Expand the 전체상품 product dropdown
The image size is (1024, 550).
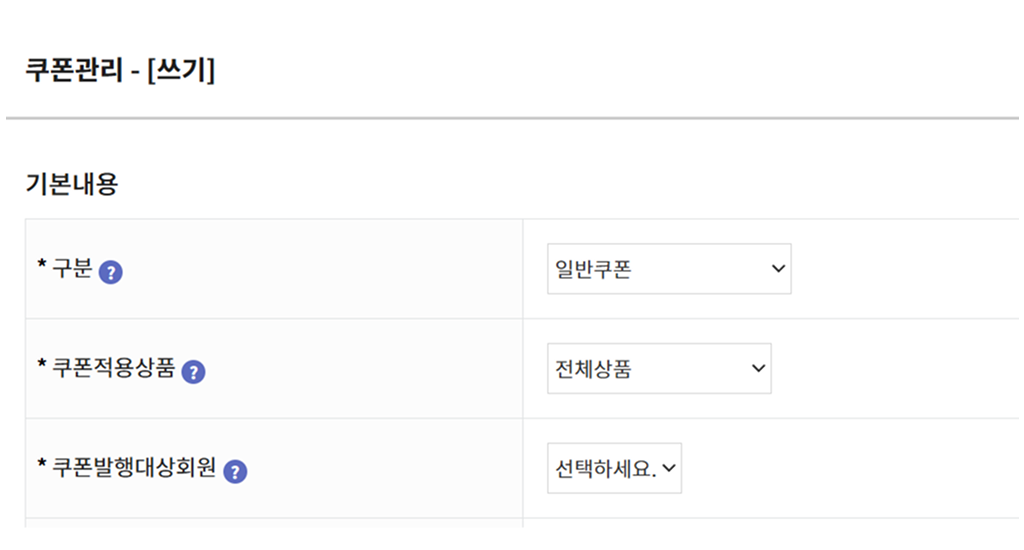(658, 369)
